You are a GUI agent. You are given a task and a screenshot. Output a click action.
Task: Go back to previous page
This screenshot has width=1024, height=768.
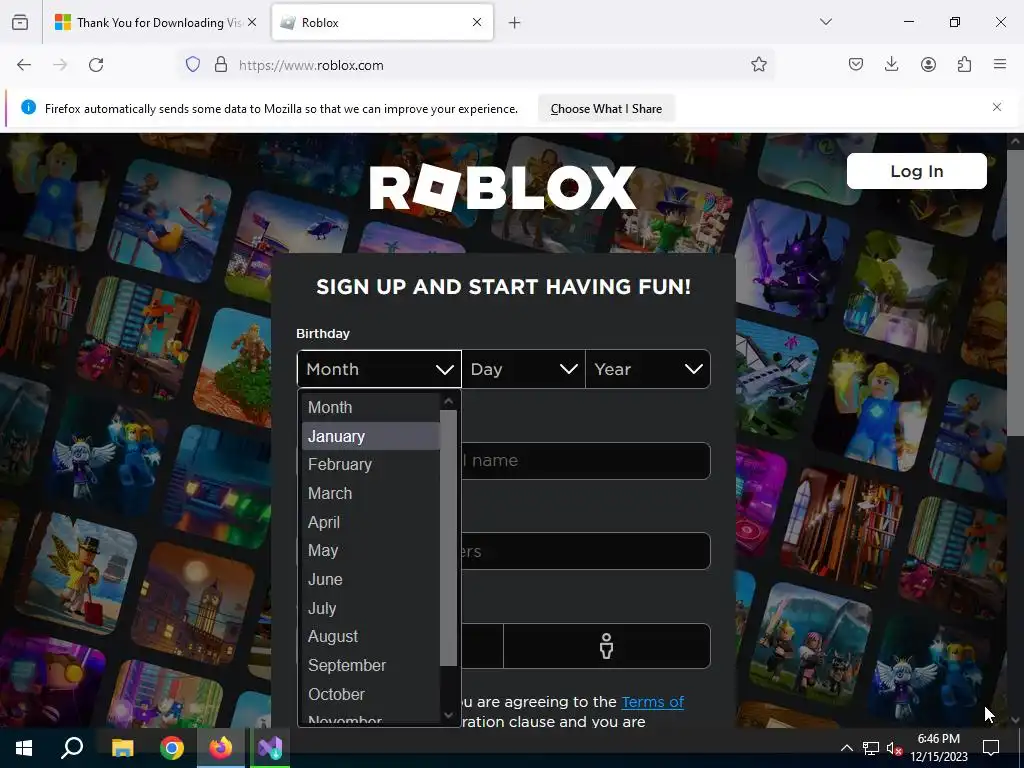[x=24, y=65]
